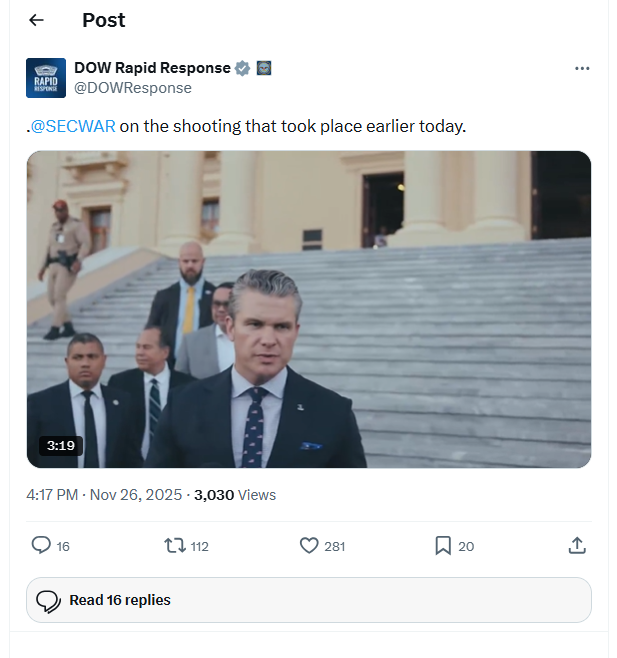Screen dimensions: 617x658
Task: Click the verified checkmark badge
Action: (x=242, y=68)
